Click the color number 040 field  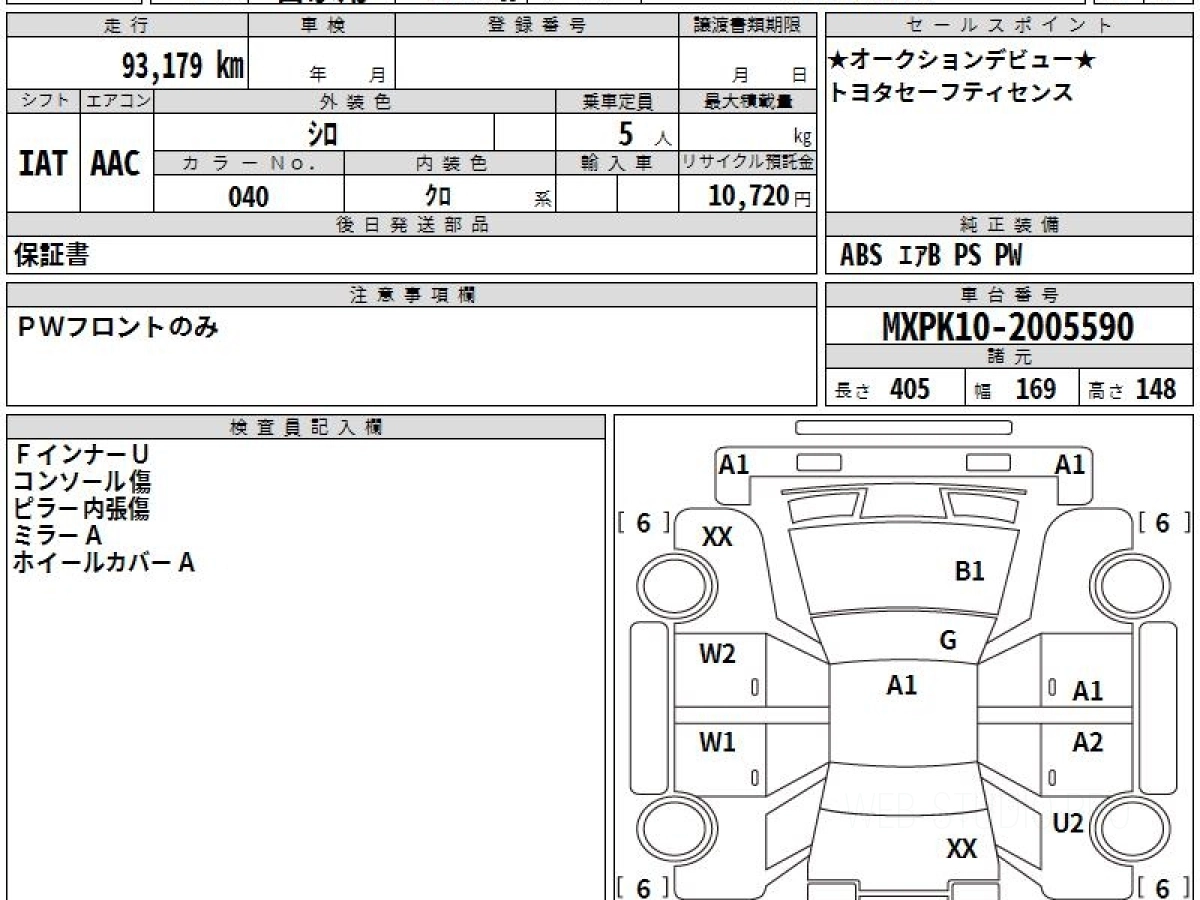[249, 197]
